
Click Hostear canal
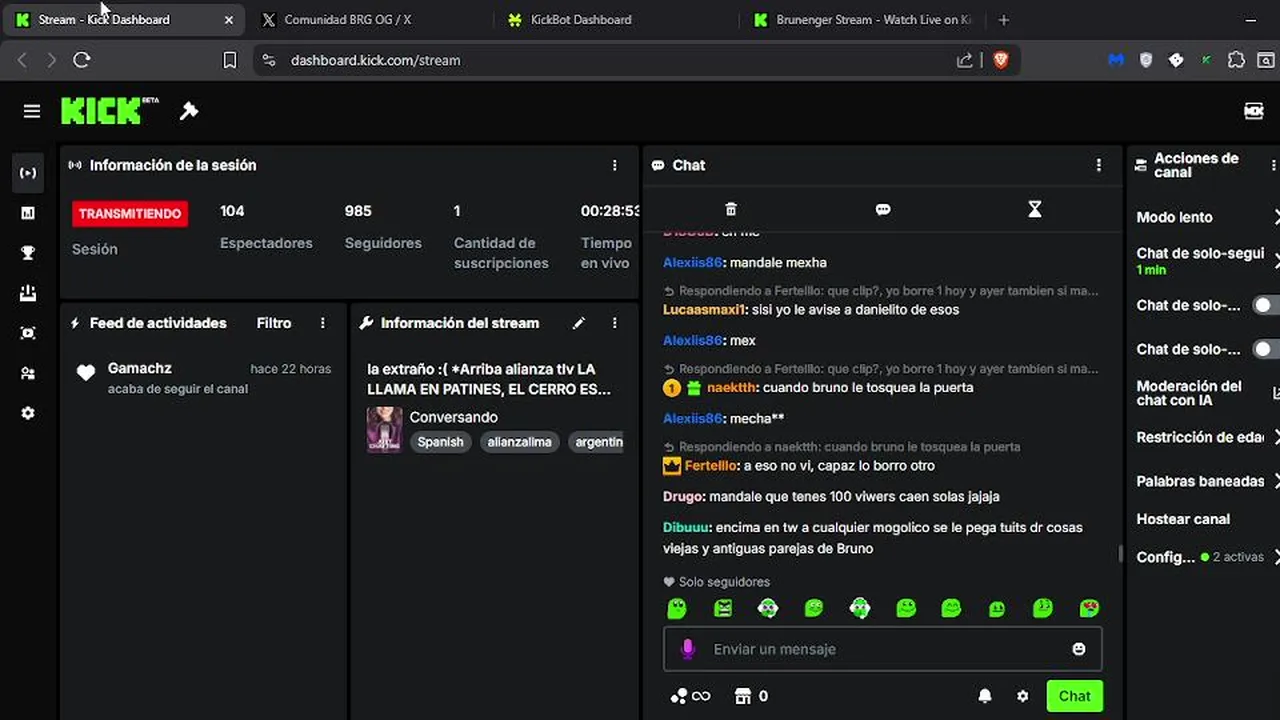[1183, 519]
